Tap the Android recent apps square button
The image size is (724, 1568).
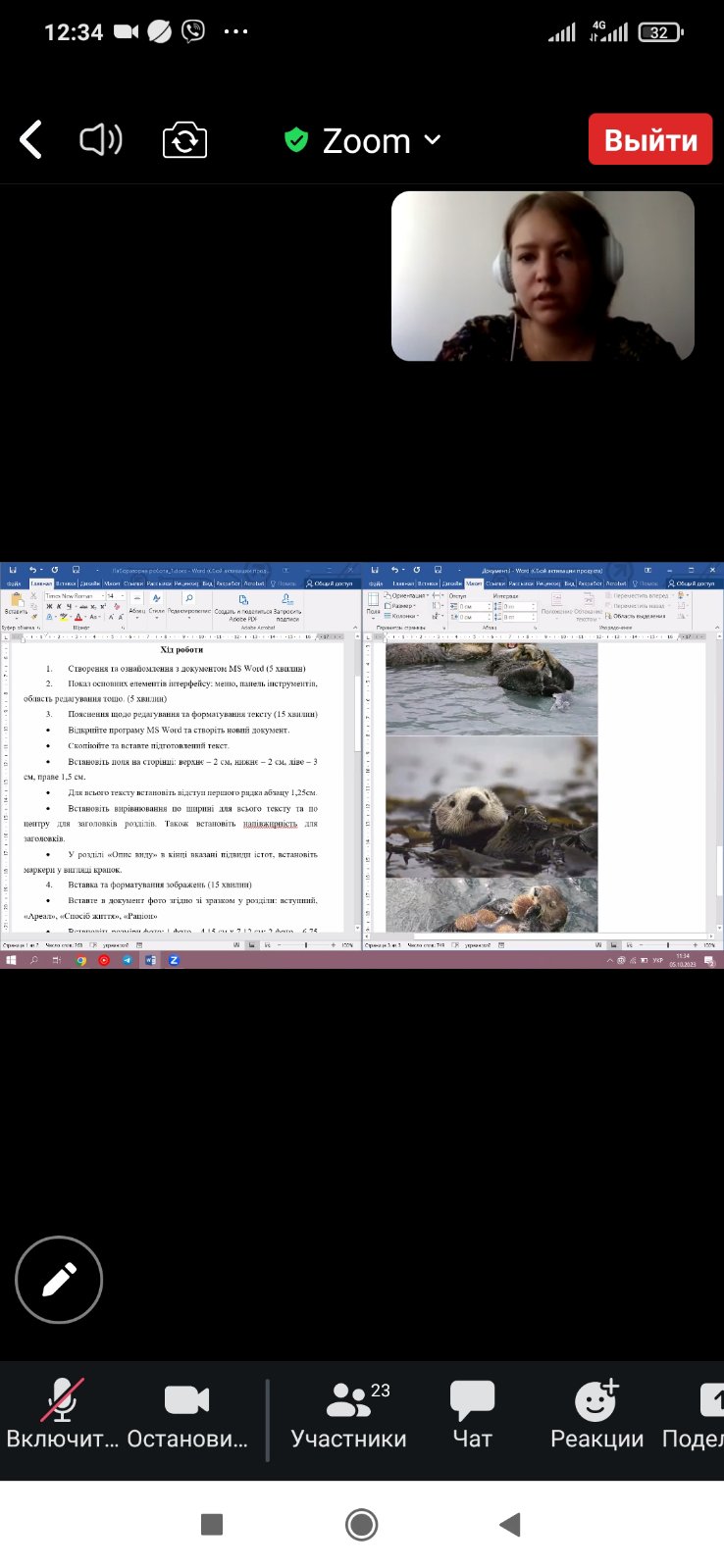211,1524
